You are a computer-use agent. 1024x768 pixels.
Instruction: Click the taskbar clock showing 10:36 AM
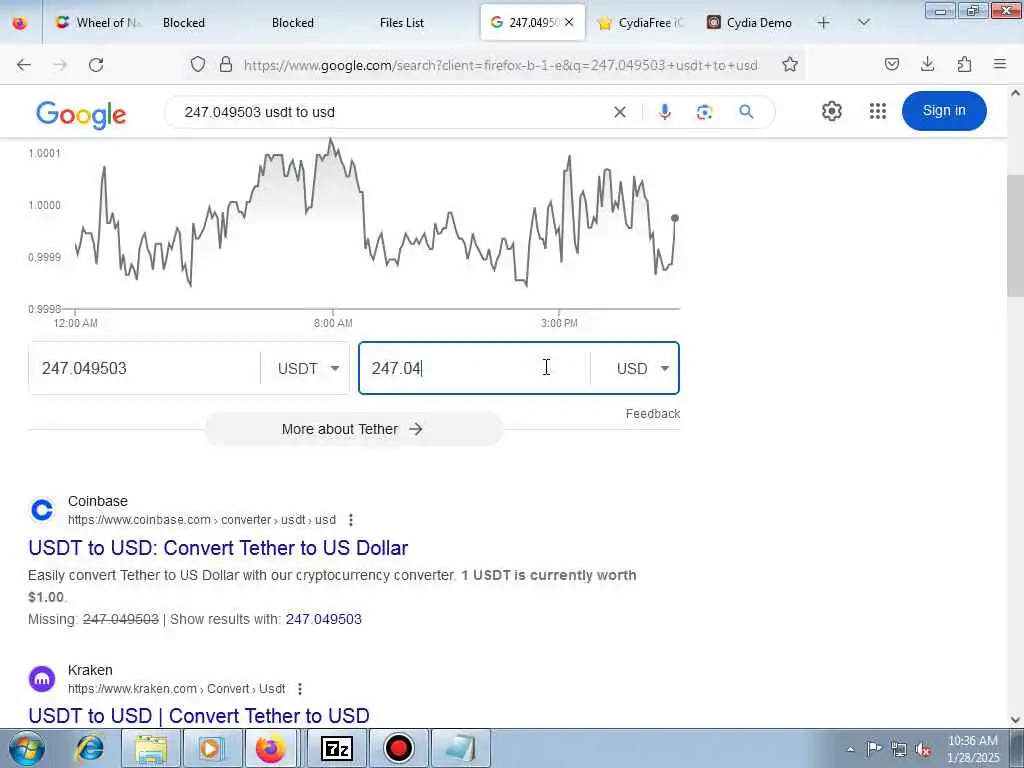tap(972, 749)
